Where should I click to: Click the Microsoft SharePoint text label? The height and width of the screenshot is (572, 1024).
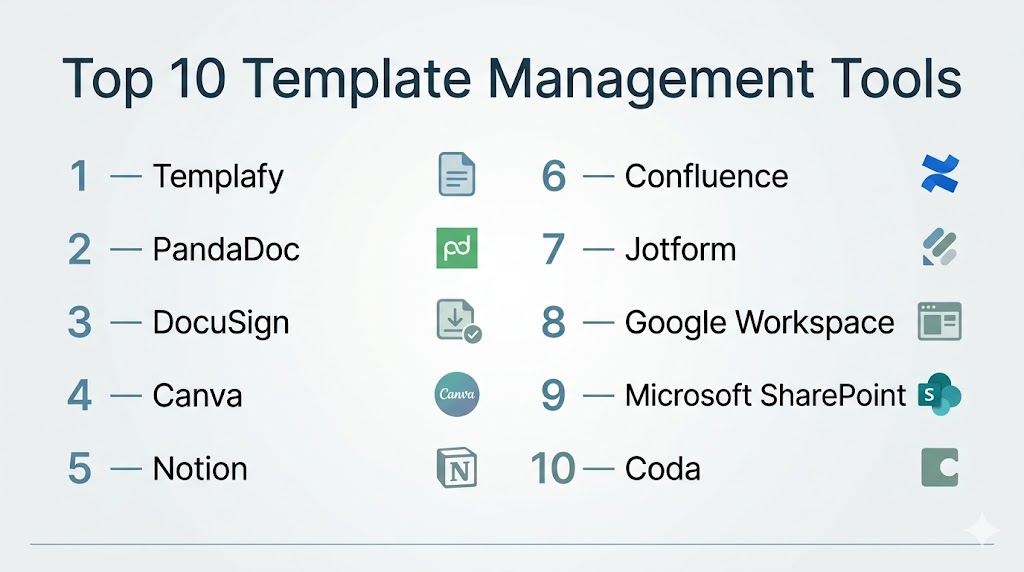click(765, 396)
